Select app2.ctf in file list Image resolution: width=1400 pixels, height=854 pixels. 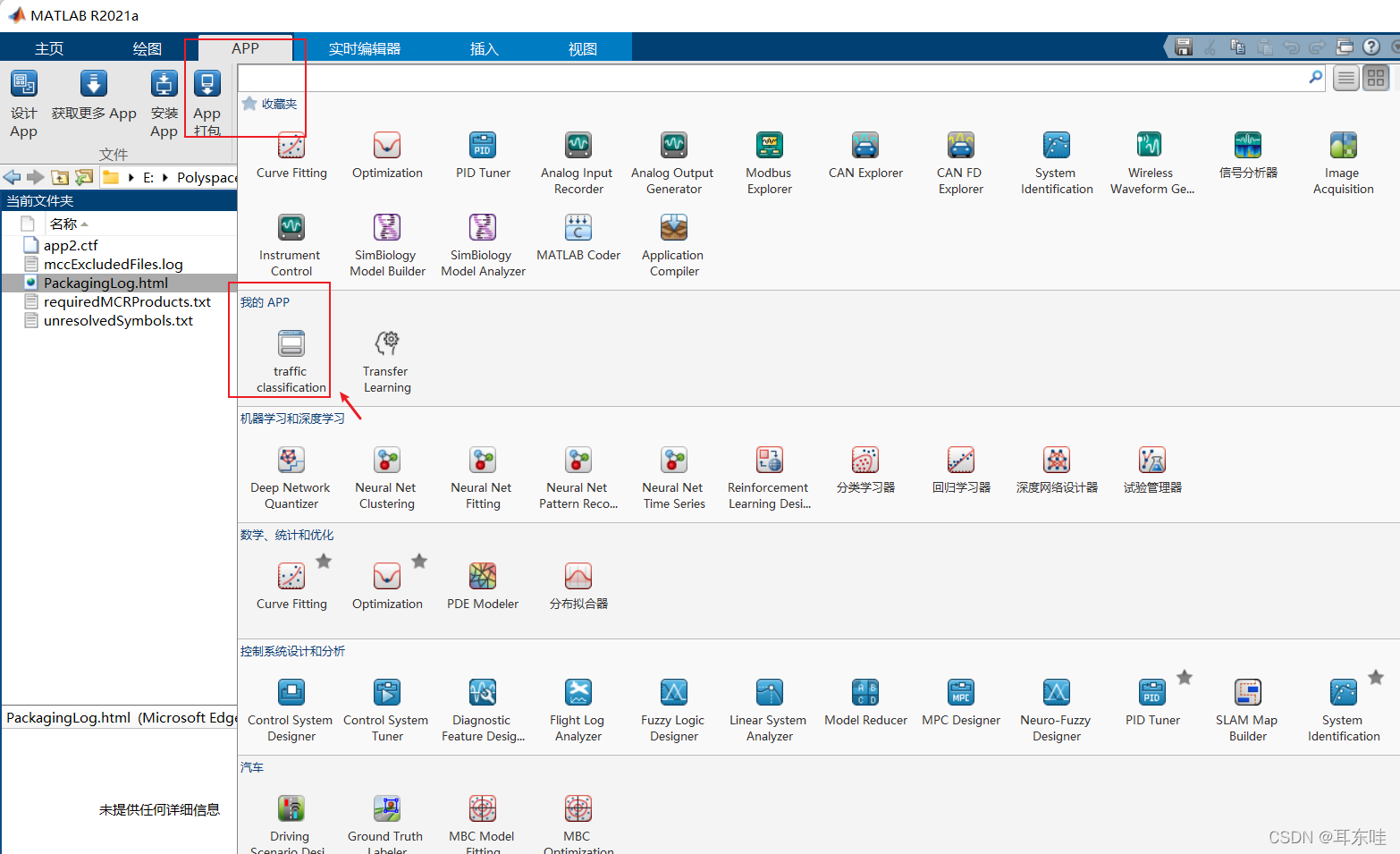pos(71,245)
